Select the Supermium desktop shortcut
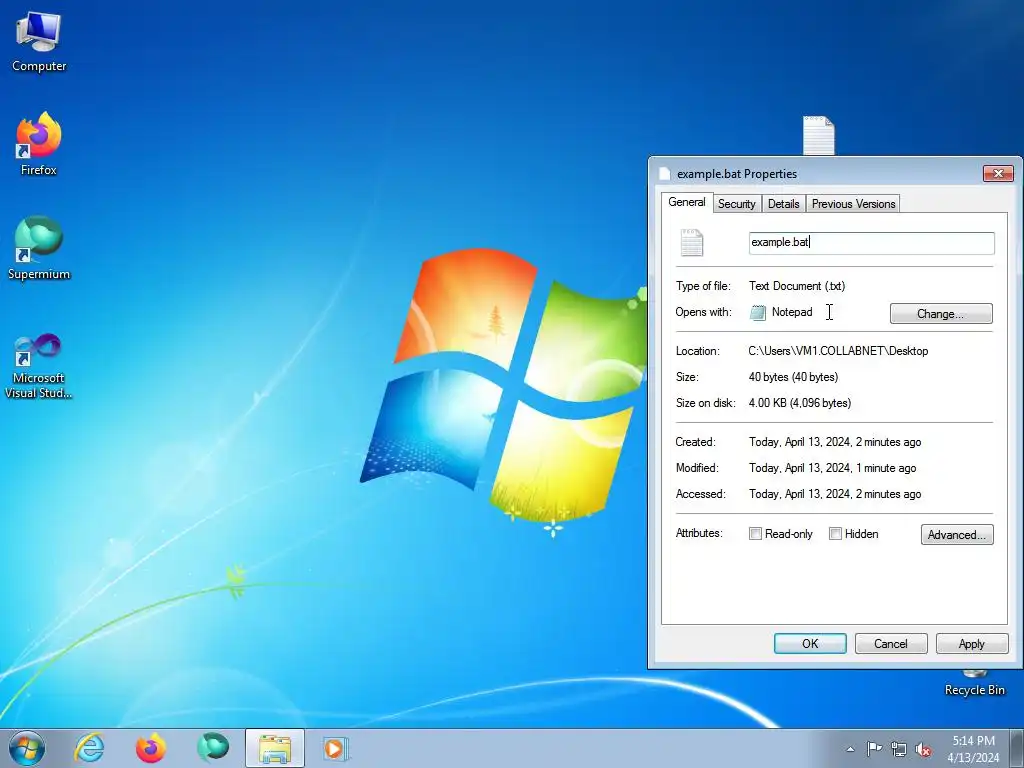 39,248
